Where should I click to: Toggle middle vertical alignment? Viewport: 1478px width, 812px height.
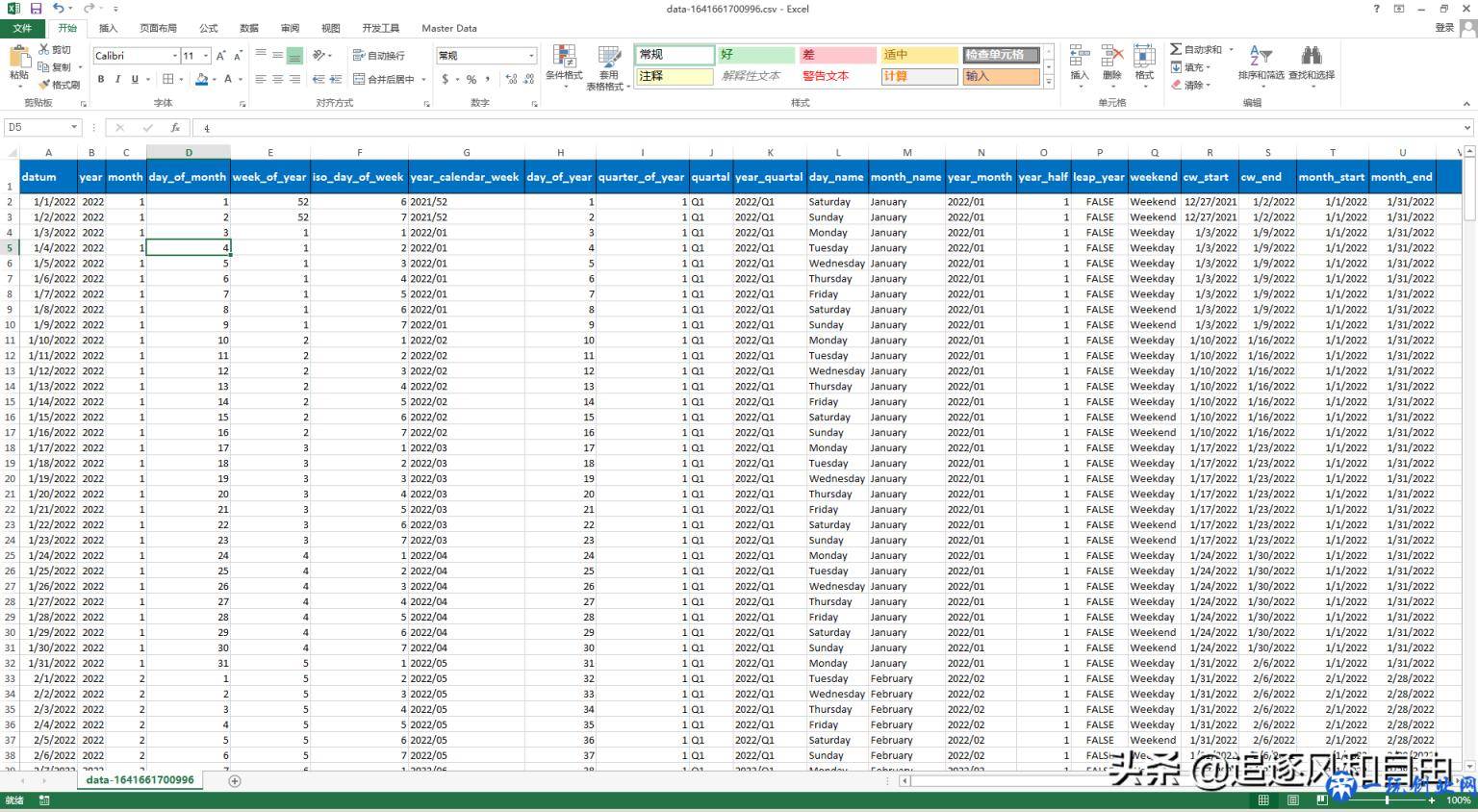[277, 56]
